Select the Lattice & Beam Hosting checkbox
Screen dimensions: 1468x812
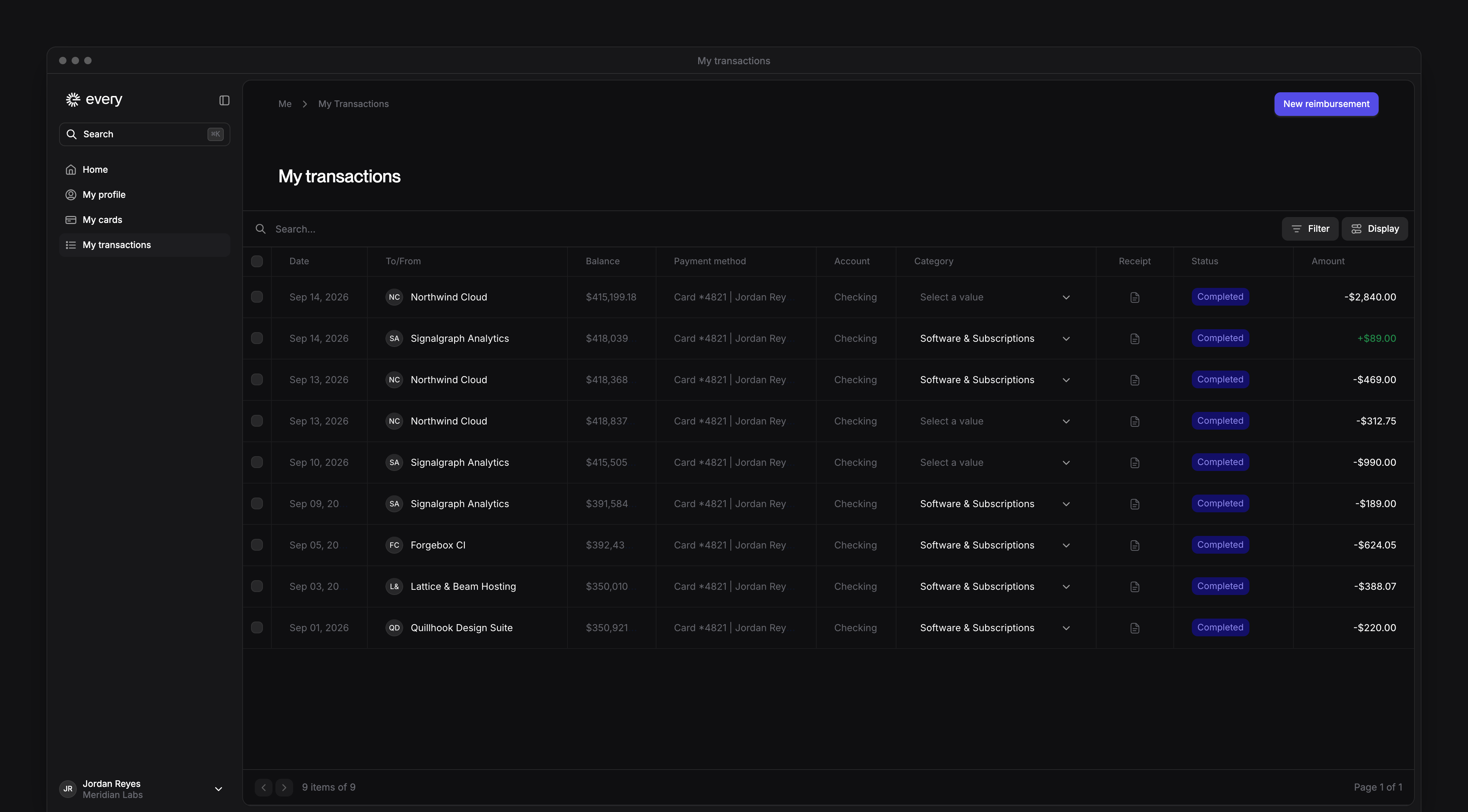[x=257, y=586]
